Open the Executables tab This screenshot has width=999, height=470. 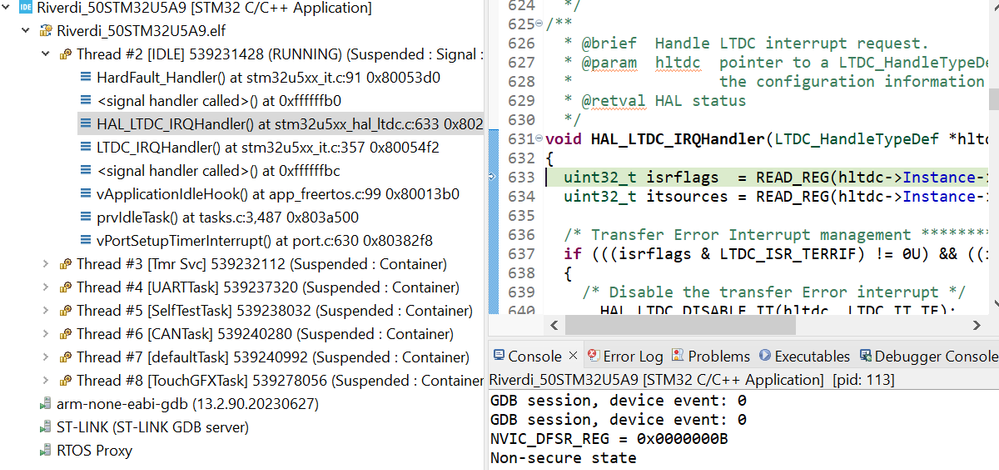[812, 356]
